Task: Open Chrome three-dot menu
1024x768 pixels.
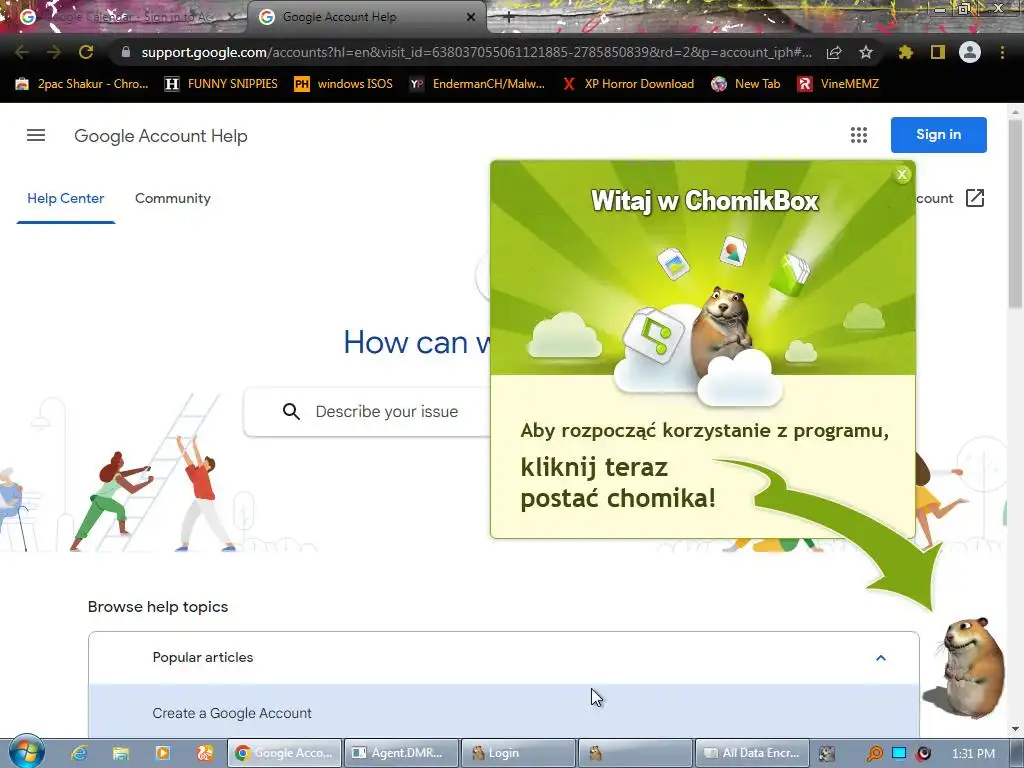Action: click(1002, 52)
